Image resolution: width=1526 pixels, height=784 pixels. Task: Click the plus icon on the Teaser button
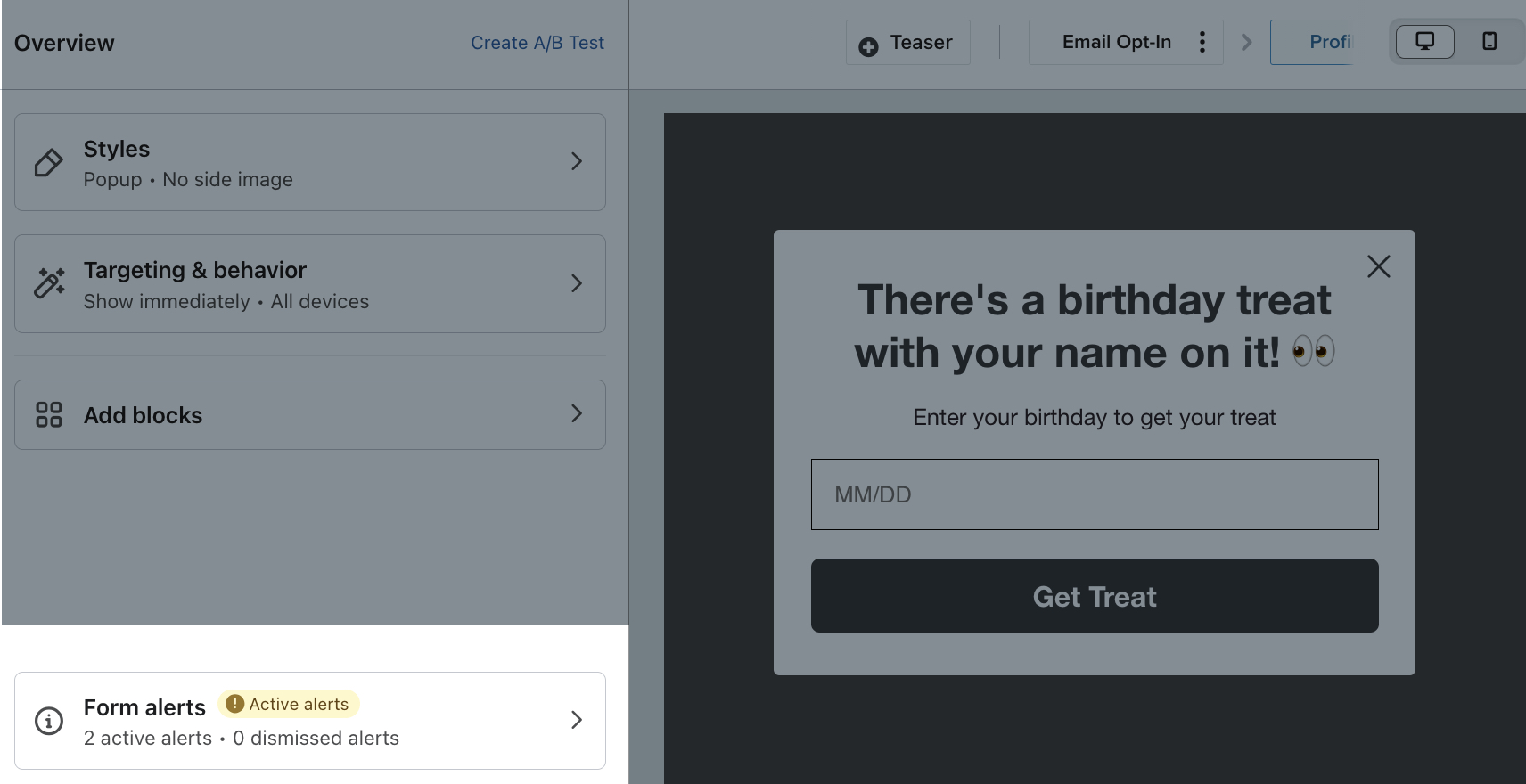(868, 42)
